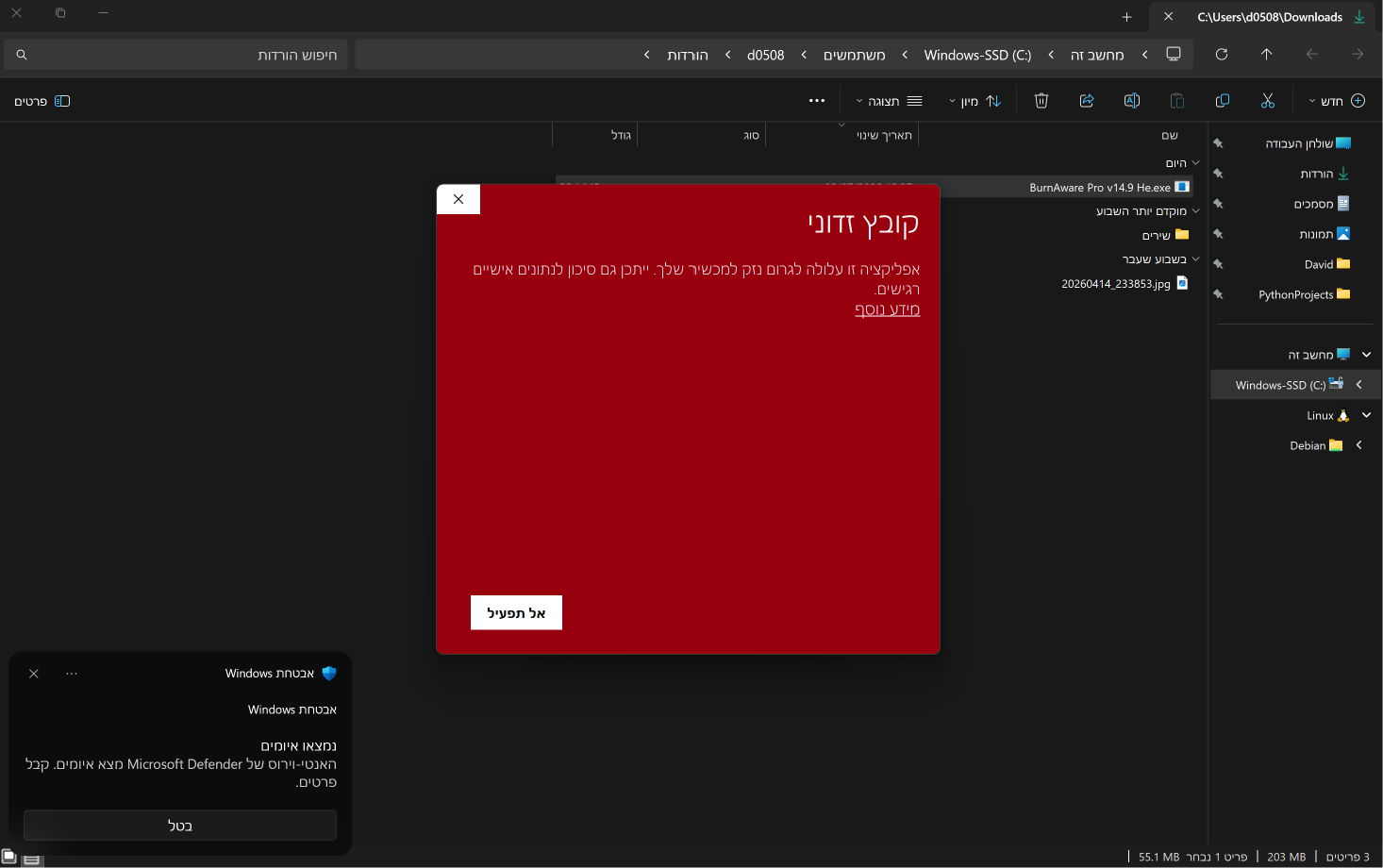Viewport: 1383px width, 868px height.
Task: Click the Windows Security shield icon in notification
Action: pyautogui.click(x=329, y=674)
